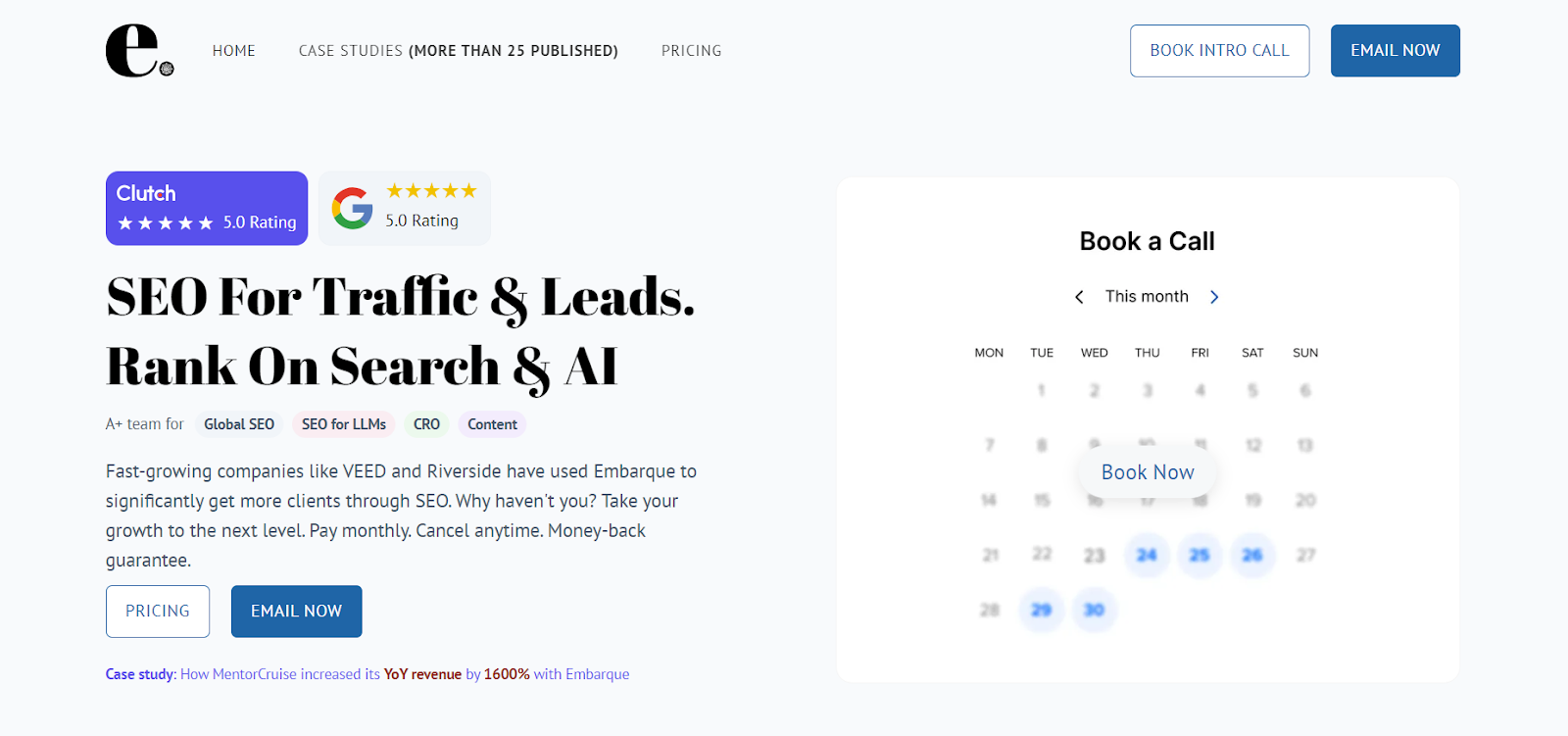Viewport: 1568px width, 736px height.
Task: Click date 23 in the calendar
Action: pyautogui.click(x=1095, y=556)
